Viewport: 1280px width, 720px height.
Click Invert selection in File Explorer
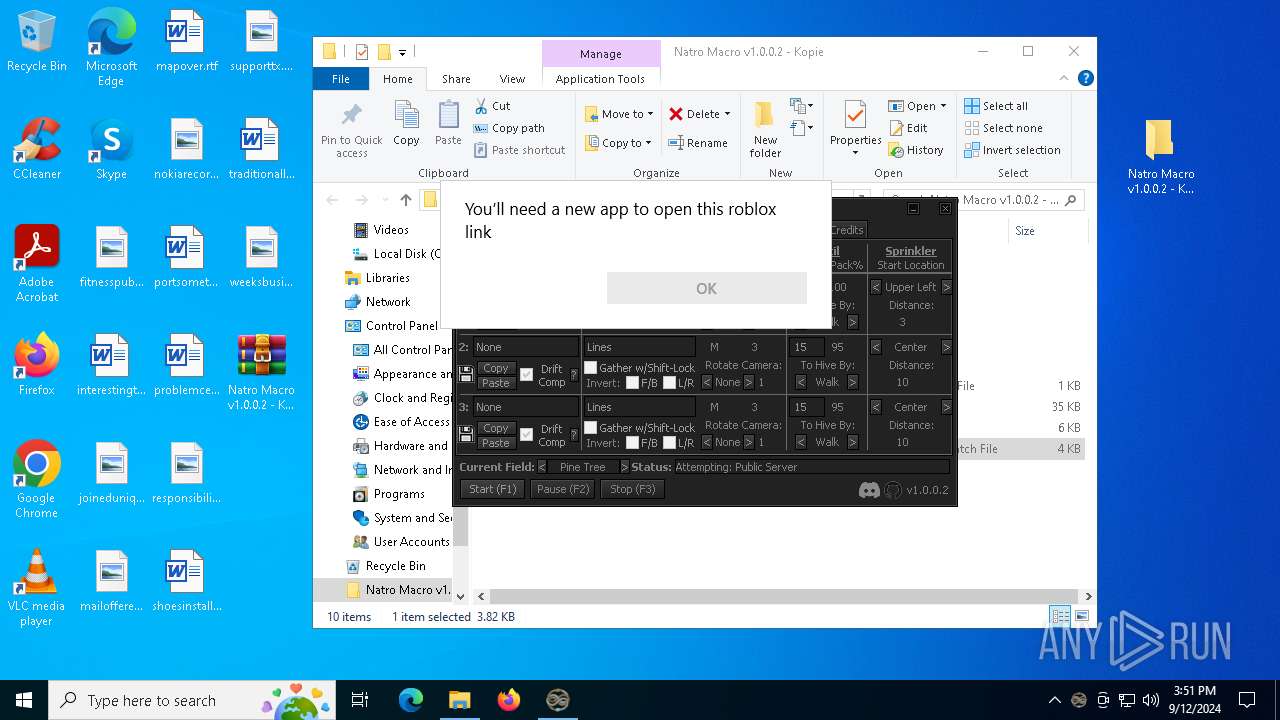pyautogui.click(x=1012, y=150)
